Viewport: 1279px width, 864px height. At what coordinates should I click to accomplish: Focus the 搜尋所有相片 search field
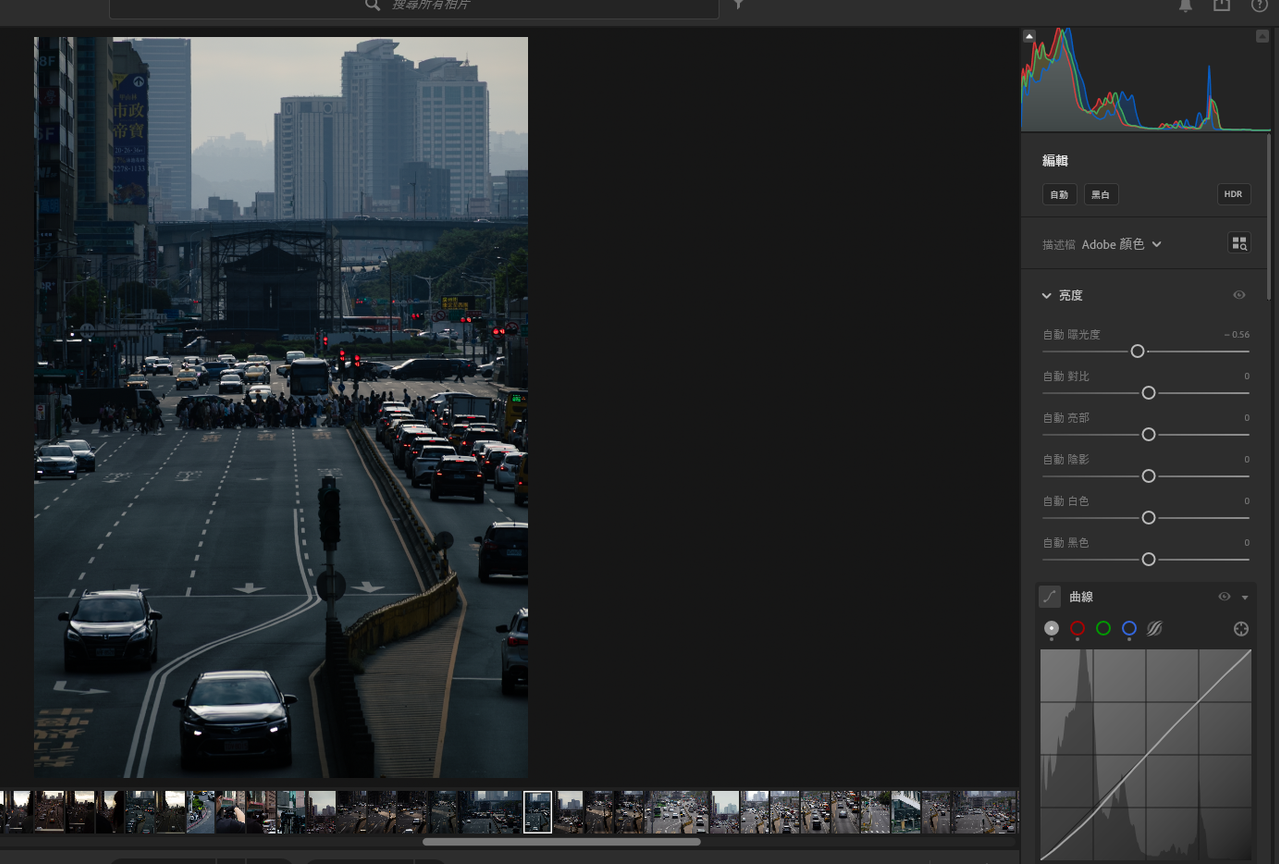(x=414, y=7)
